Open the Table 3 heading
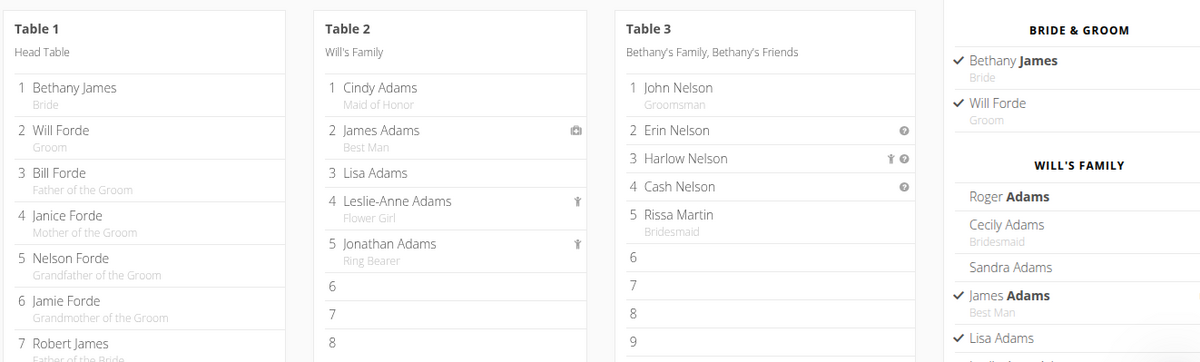Viewport: 1200px width, 362px height. coord(648,29)
